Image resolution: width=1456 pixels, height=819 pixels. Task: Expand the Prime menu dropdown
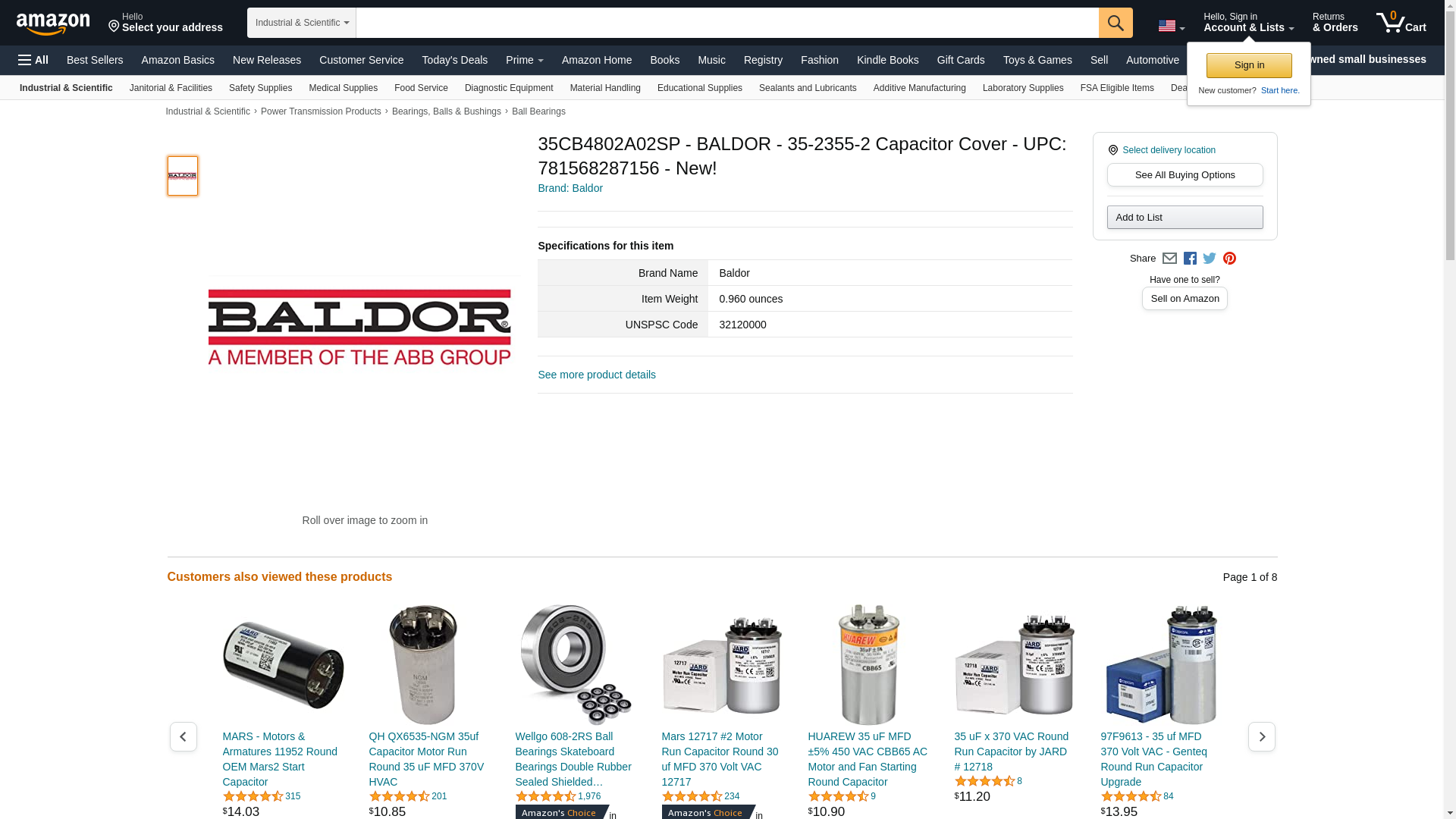click(525, 60)
